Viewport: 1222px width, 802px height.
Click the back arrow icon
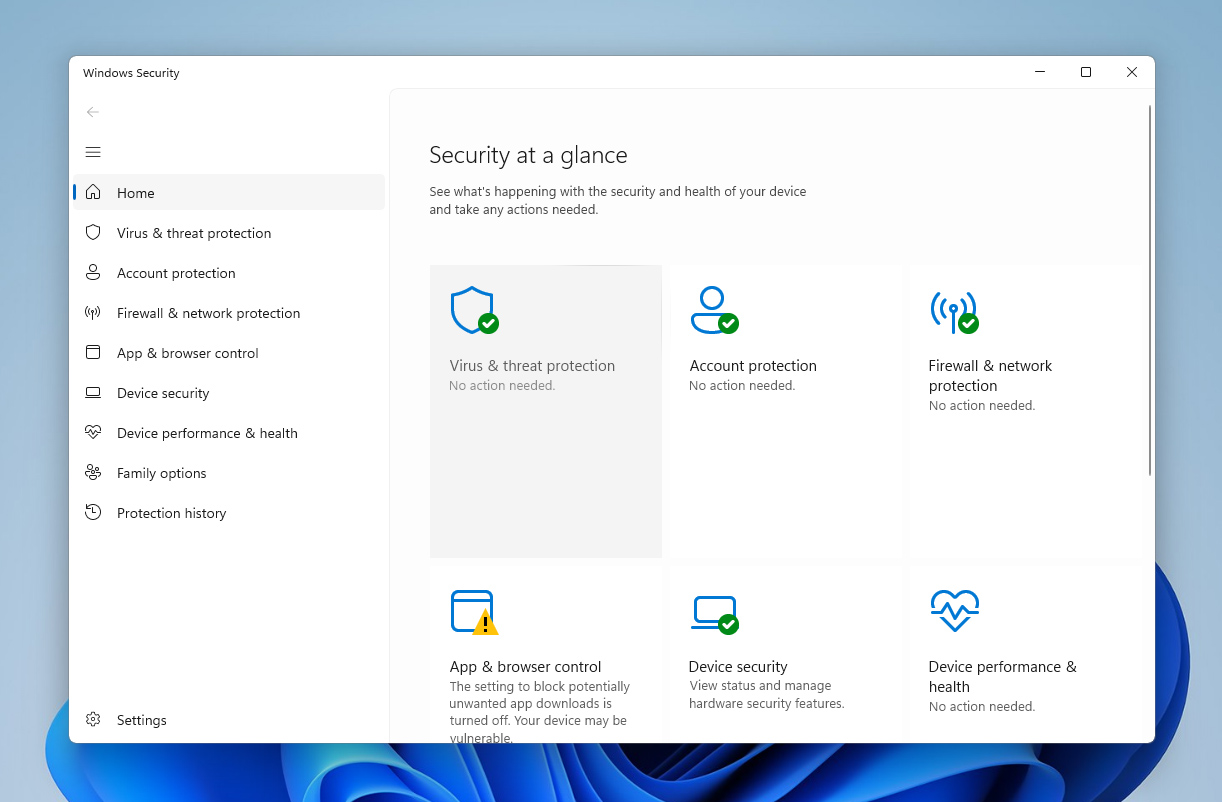coord(93,112)
